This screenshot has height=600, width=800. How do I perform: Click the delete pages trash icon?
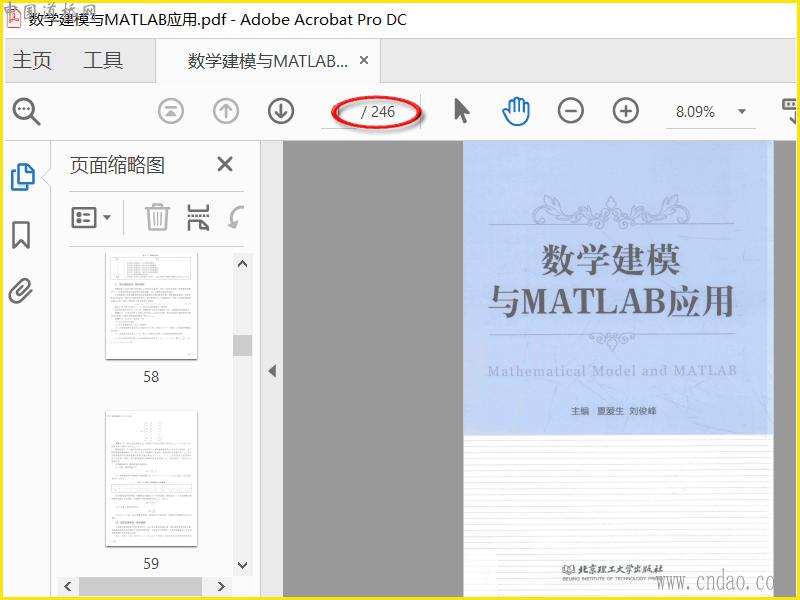(x=157, y=217)
